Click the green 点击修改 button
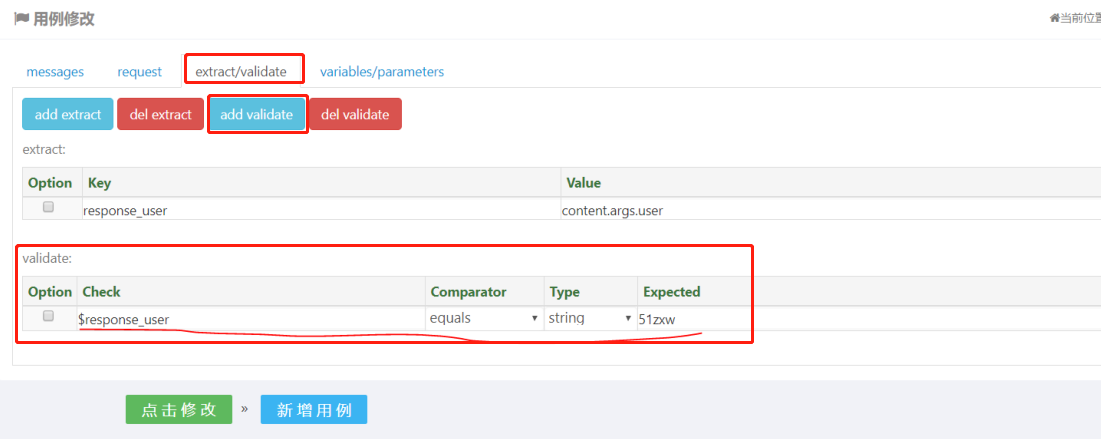This screenshot has width=1101, height=439. point(179,409)
